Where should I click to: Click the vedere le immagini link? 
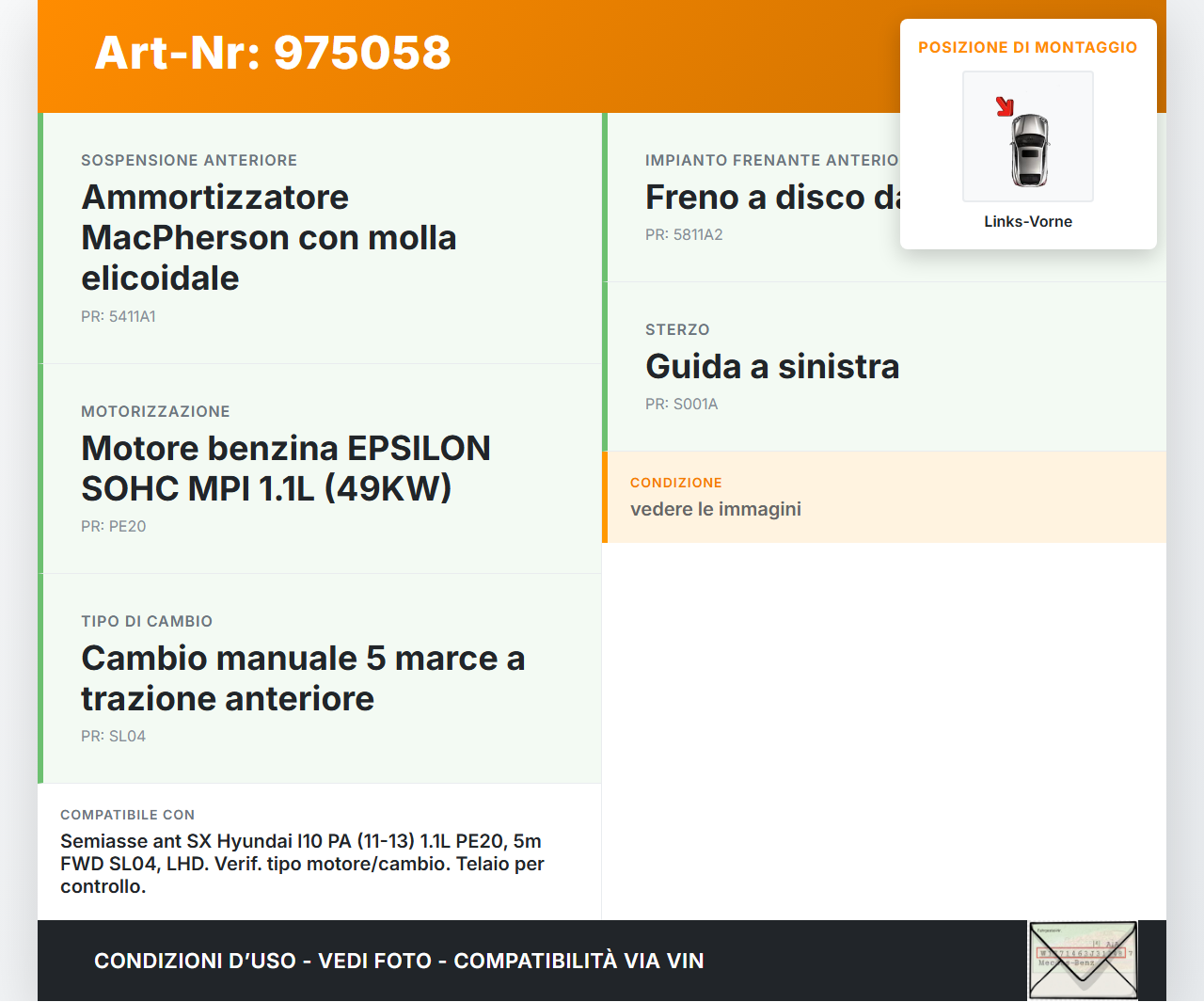tap(715, 508)
